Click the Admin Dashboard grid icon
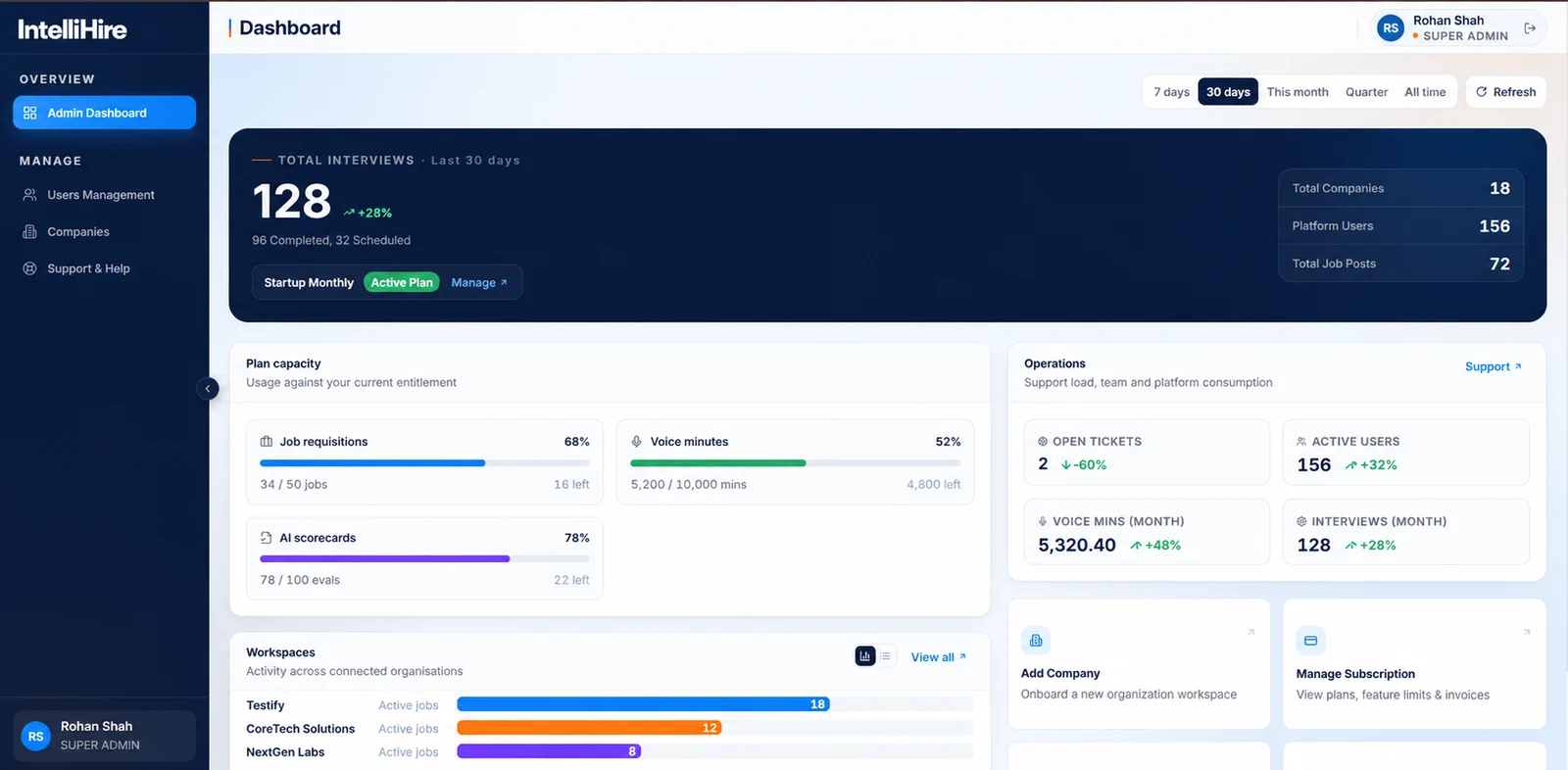The image size is (1568, 770). [29, 113]
